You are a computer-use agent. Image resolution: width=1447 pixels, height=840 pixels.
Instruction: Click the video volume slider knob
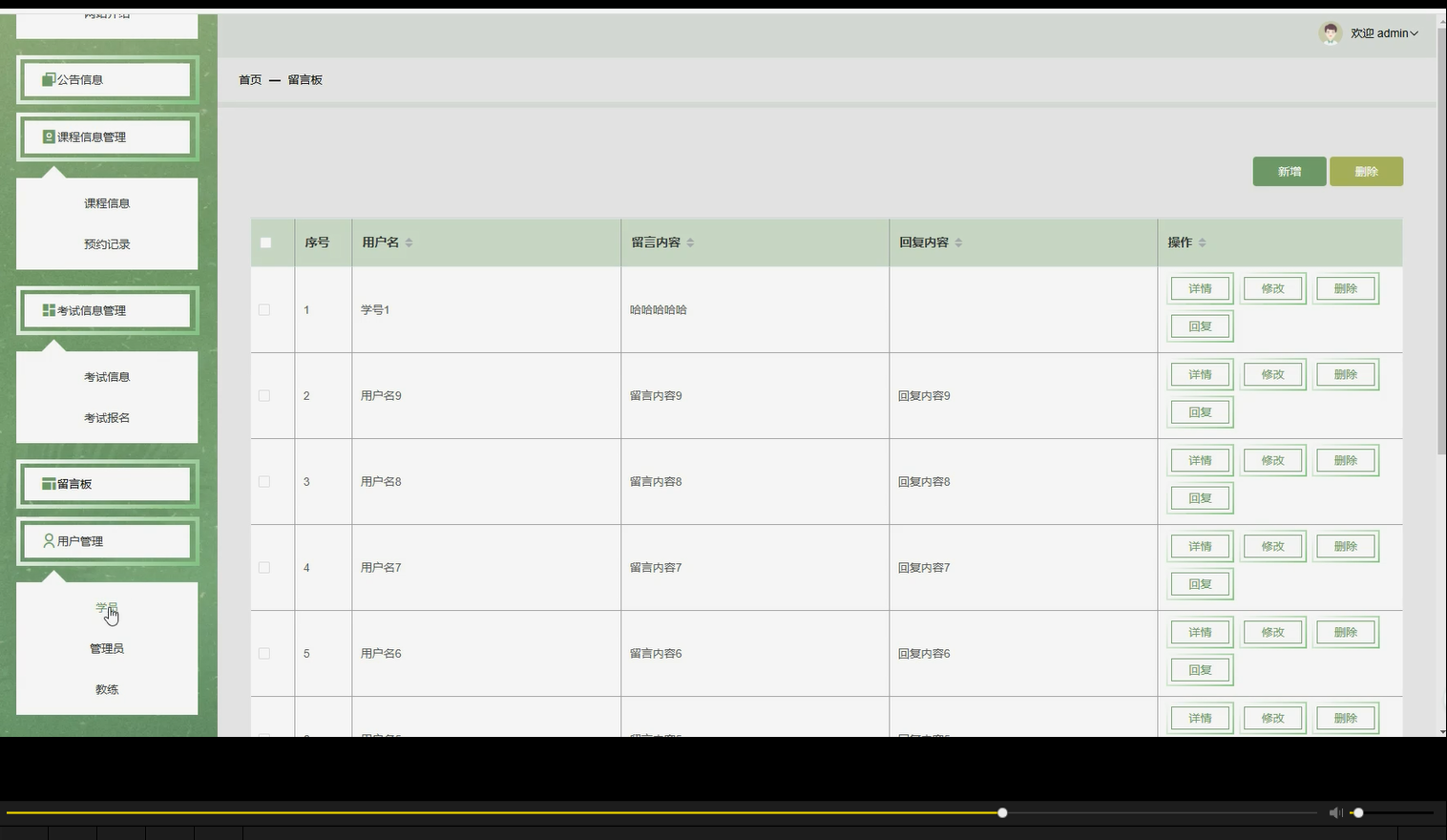pyautogui.click(x=1357, y=812)
